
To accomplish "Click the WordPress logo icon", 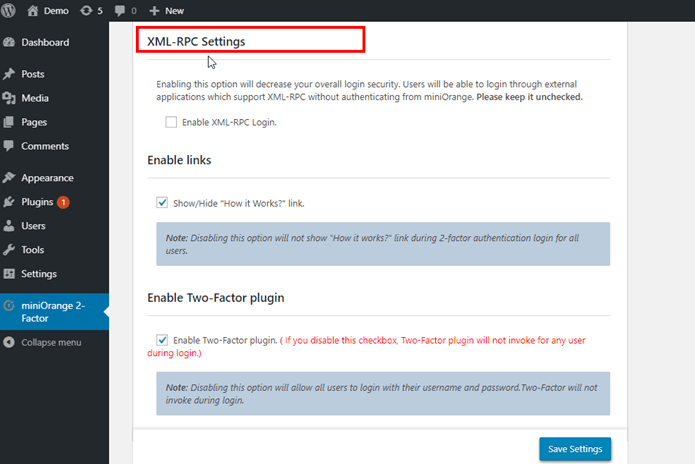I will coord(9,10).
